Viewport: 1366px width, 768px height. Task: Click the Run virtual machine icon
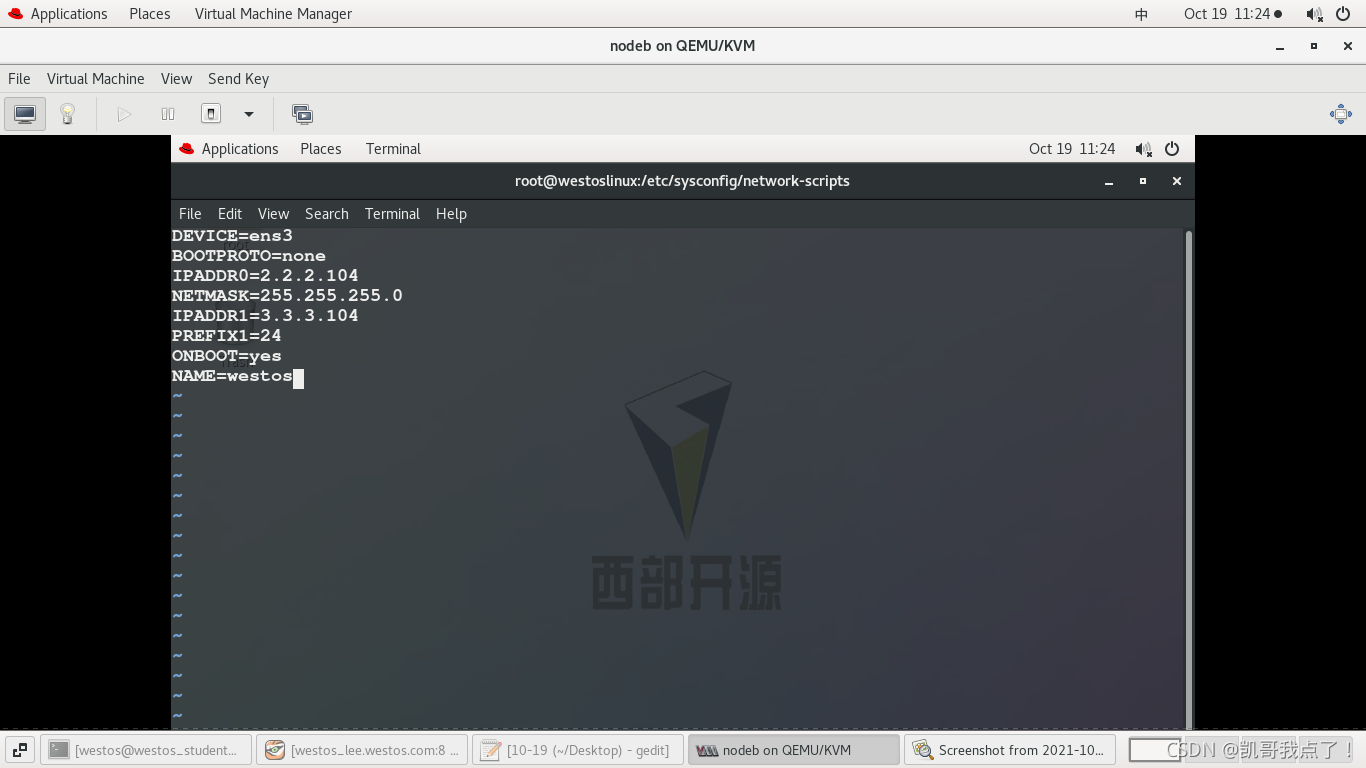(124, 113)
